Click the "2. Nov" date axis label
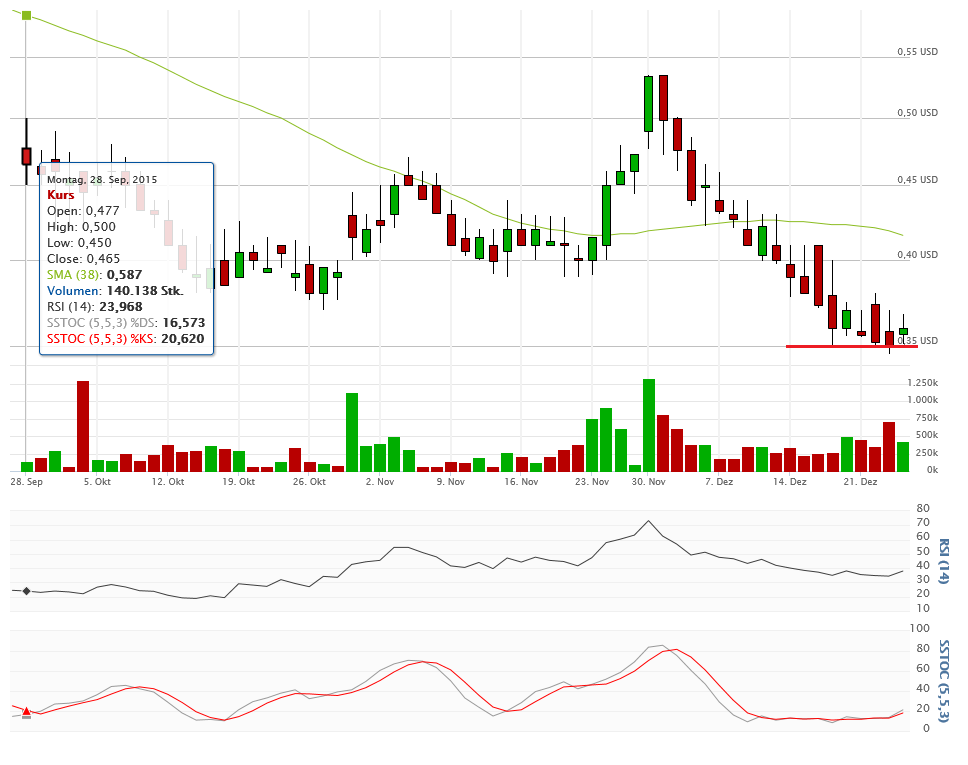The width and height of the screenshot is (968, 765). [380, 482]
